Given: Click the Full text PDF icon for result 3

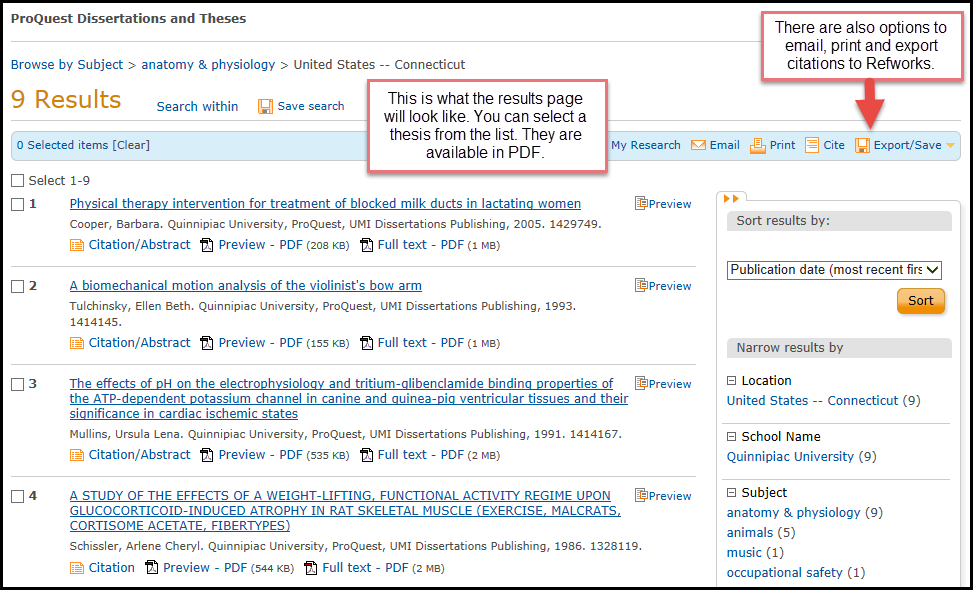Looking at the screenshot, I should point(367,455).
